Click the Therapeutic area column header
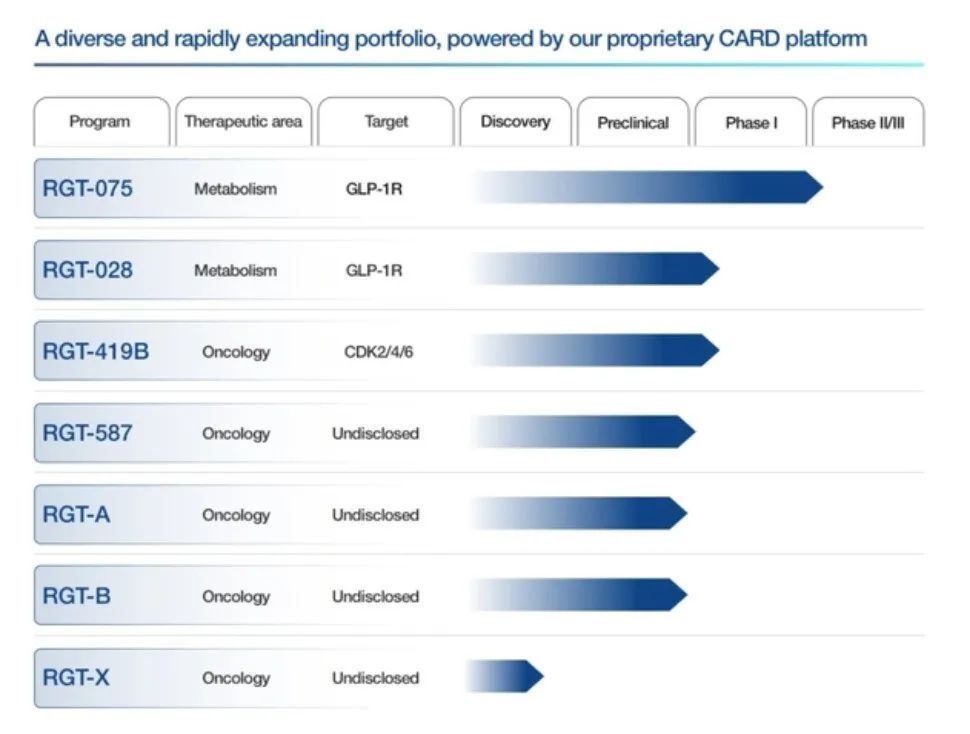Image resolution: width=970 pixels, height=734 pixels. coord(244,122)
